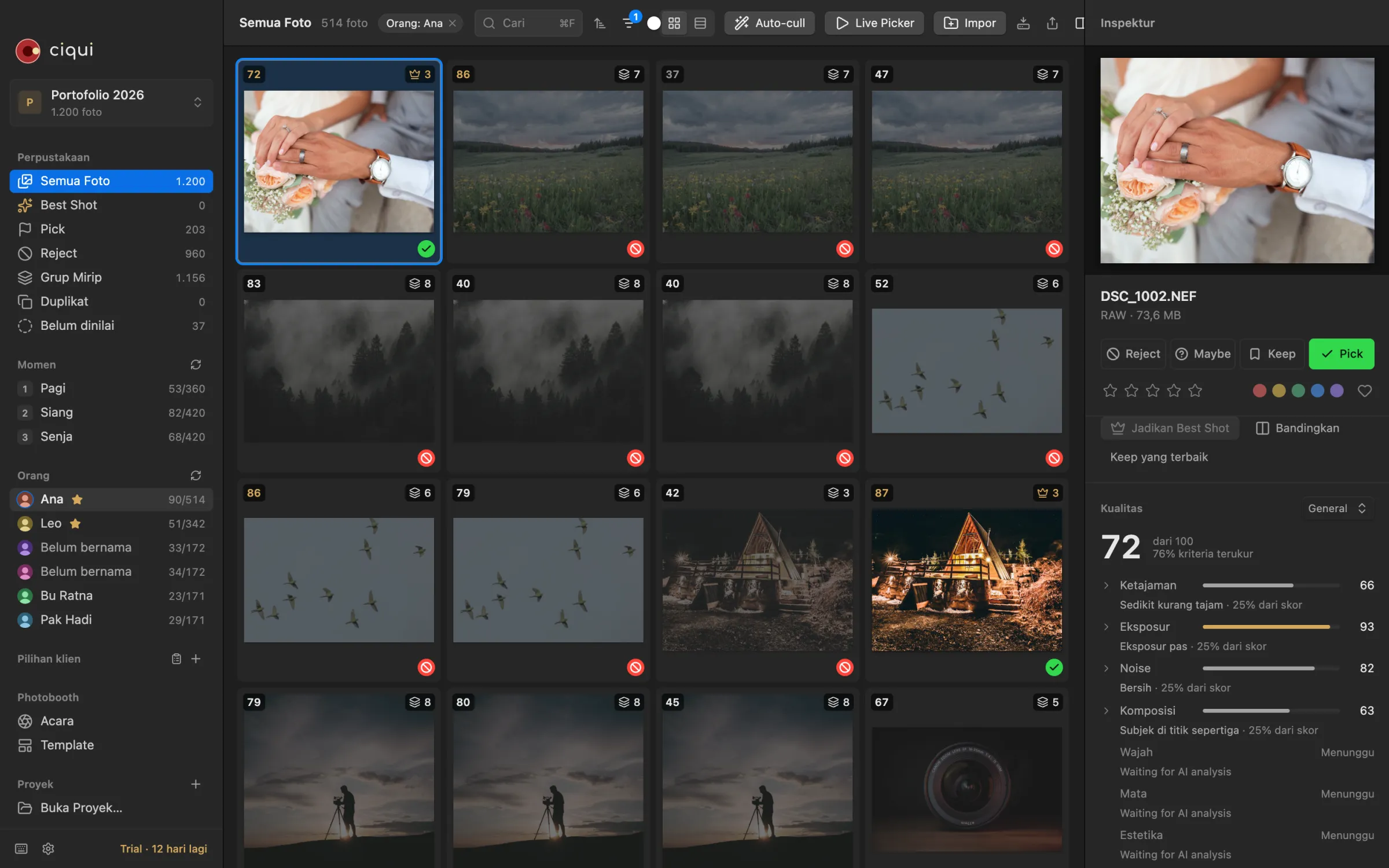Open keyboard shortcuts icon at bottom left
This screenshot has width=1389, height=868.
pos(21,848)
